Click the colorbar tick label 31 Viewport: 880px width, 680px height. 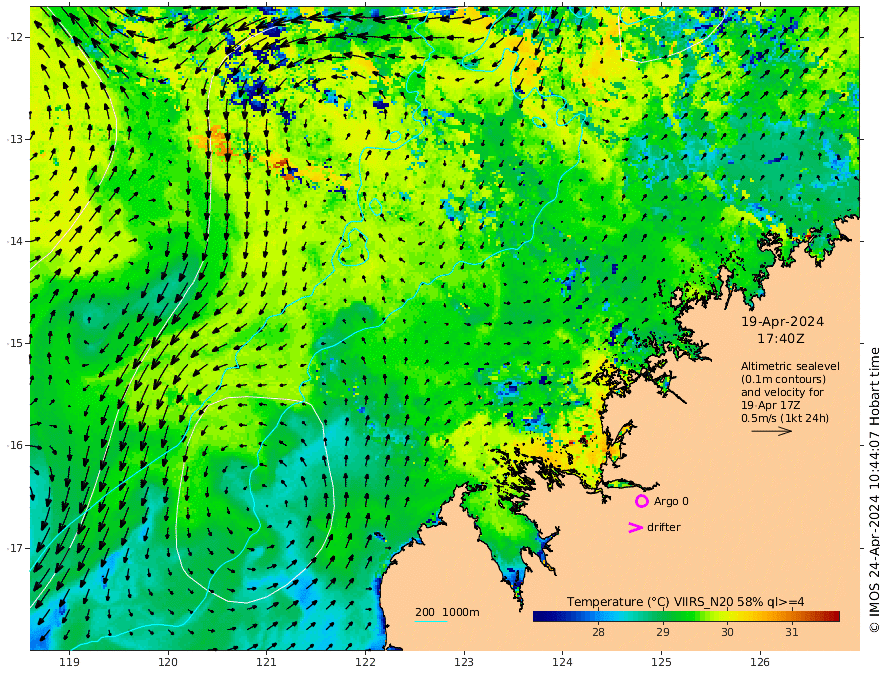click(792, 632)
